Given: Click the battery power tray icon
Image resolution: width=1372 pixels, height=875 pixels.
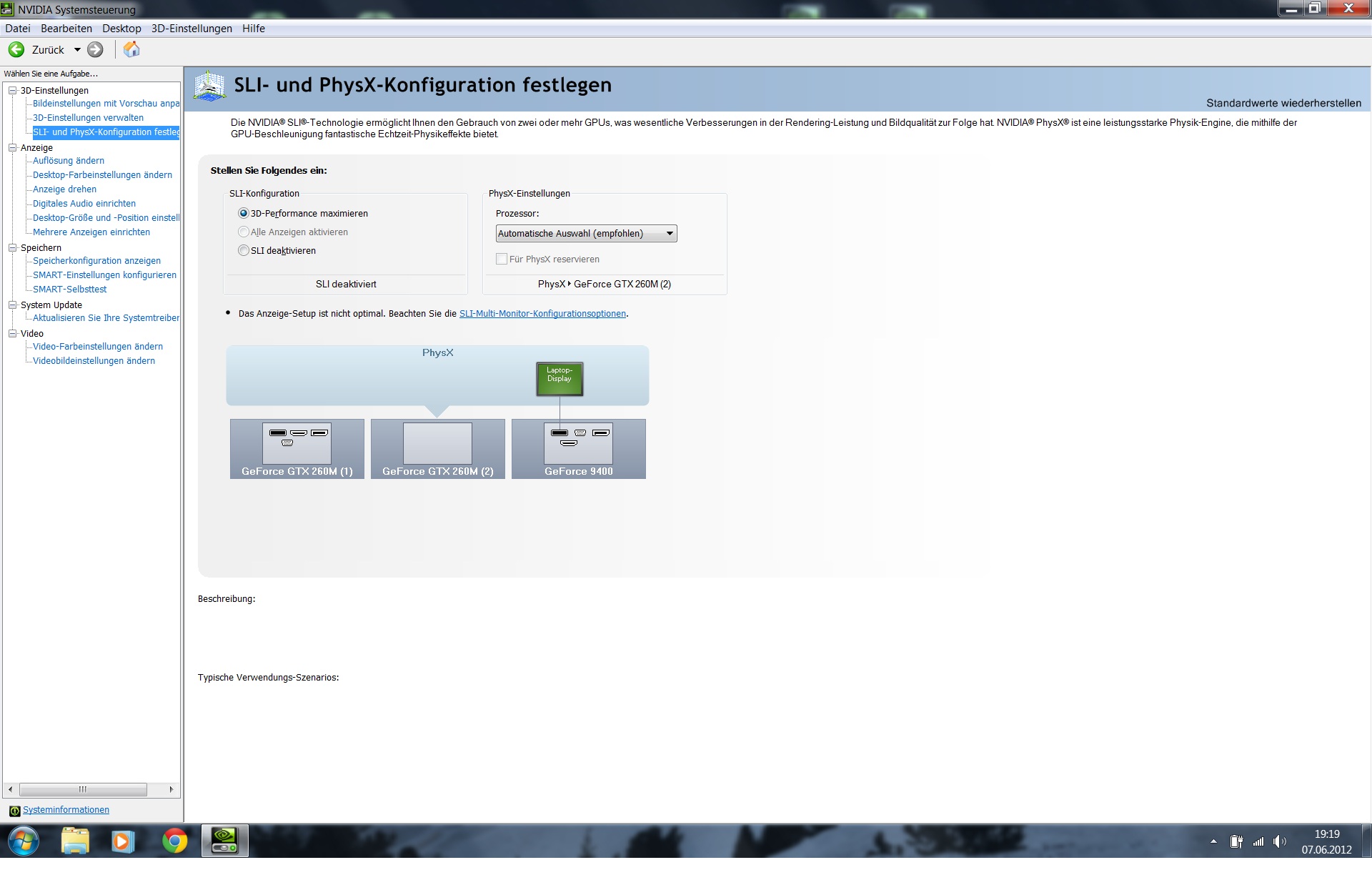Looking at the screenshot, I should click(1236, 841).
